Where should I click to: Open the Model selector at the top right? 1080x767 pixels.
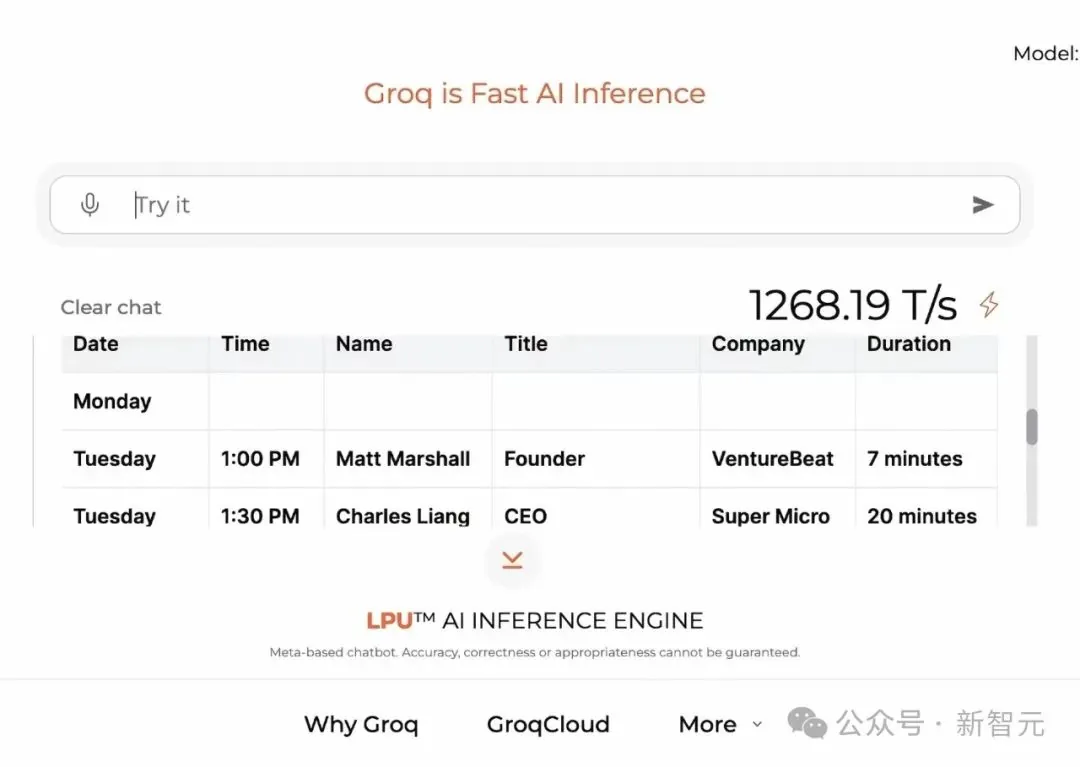click(x=1045, y=54)
